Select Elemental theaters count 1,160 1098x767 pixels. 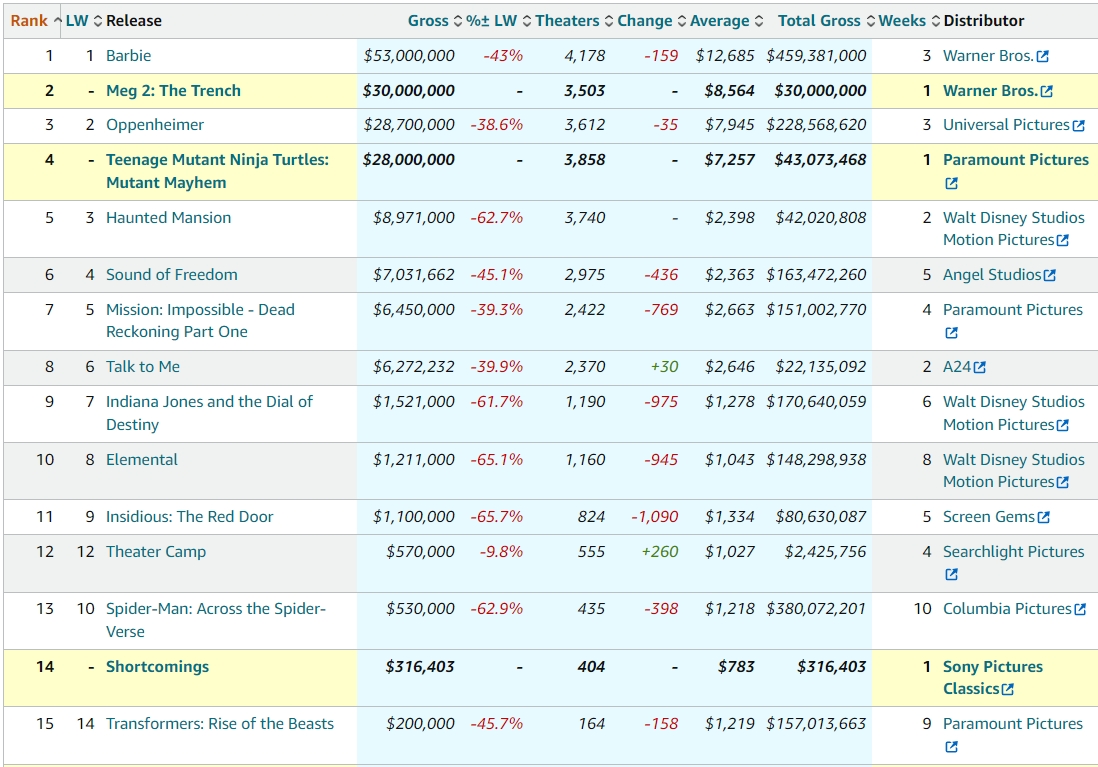pos(585,459)
